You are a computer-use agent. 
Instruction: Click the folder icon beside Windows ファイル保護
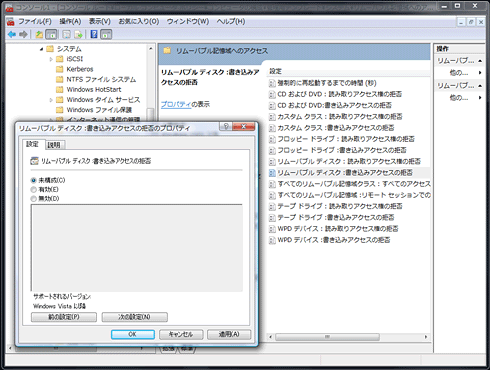click(60, 110)
